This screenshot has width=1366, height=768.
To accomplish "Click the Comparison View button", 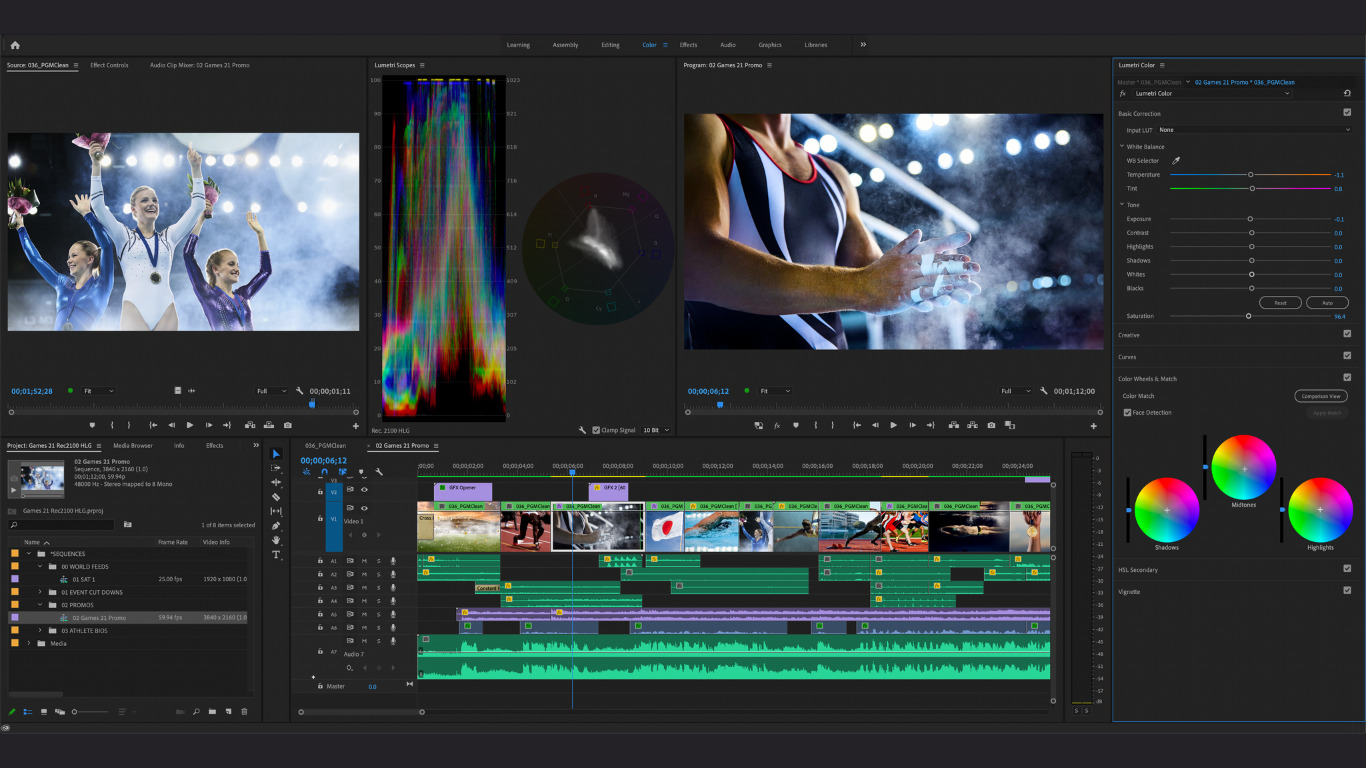I will pyautogui.click(x=1321, y=396).
